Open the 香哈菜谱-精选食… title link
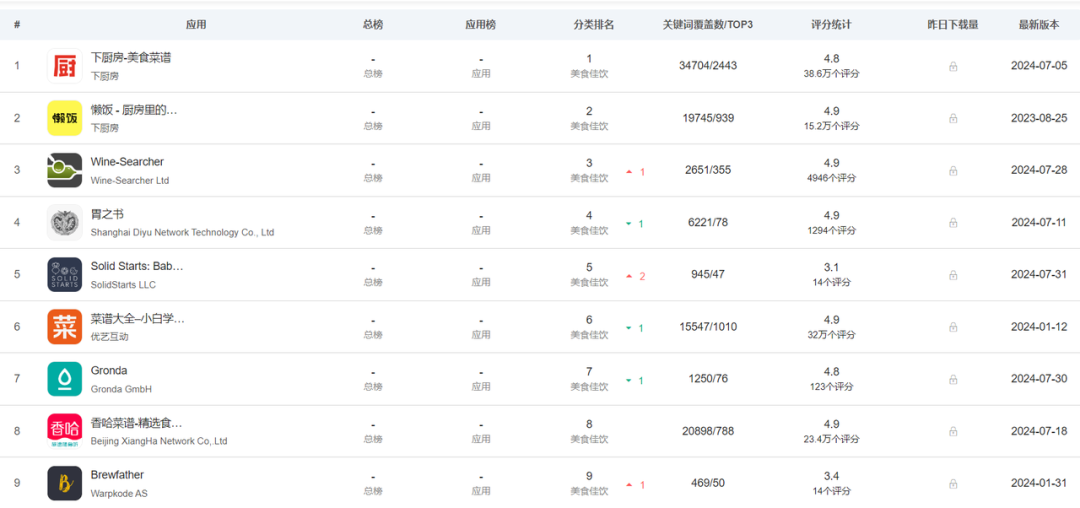The height and width of the screenshot is (508, 1080). pos(136,423)
